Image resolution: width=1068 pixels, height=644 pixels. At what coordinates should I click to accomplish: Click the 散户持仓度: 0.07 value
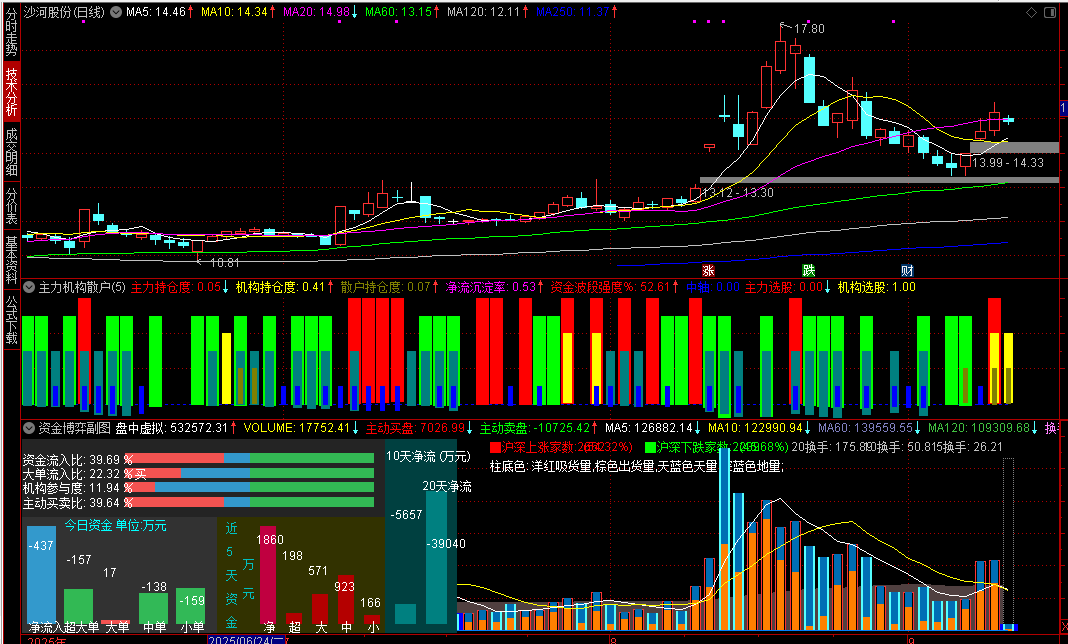385,287
